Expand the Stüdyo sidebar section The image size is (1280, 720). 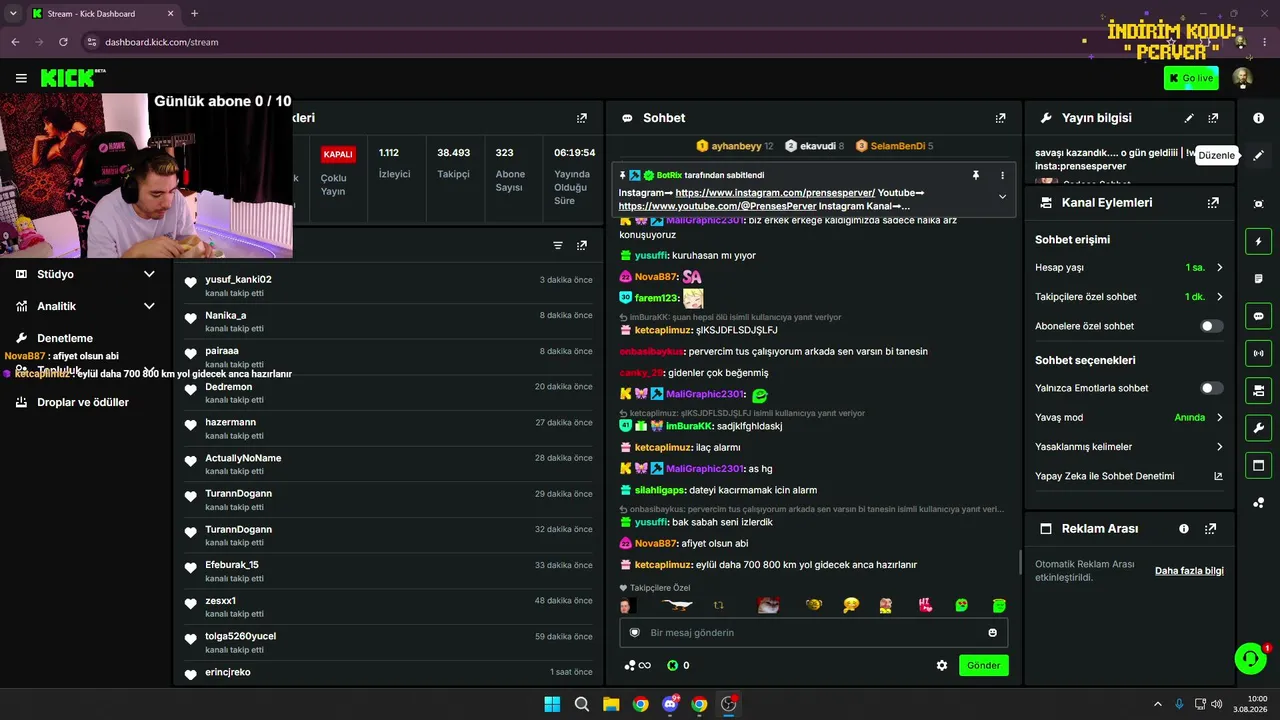click(x=149, y=274)
